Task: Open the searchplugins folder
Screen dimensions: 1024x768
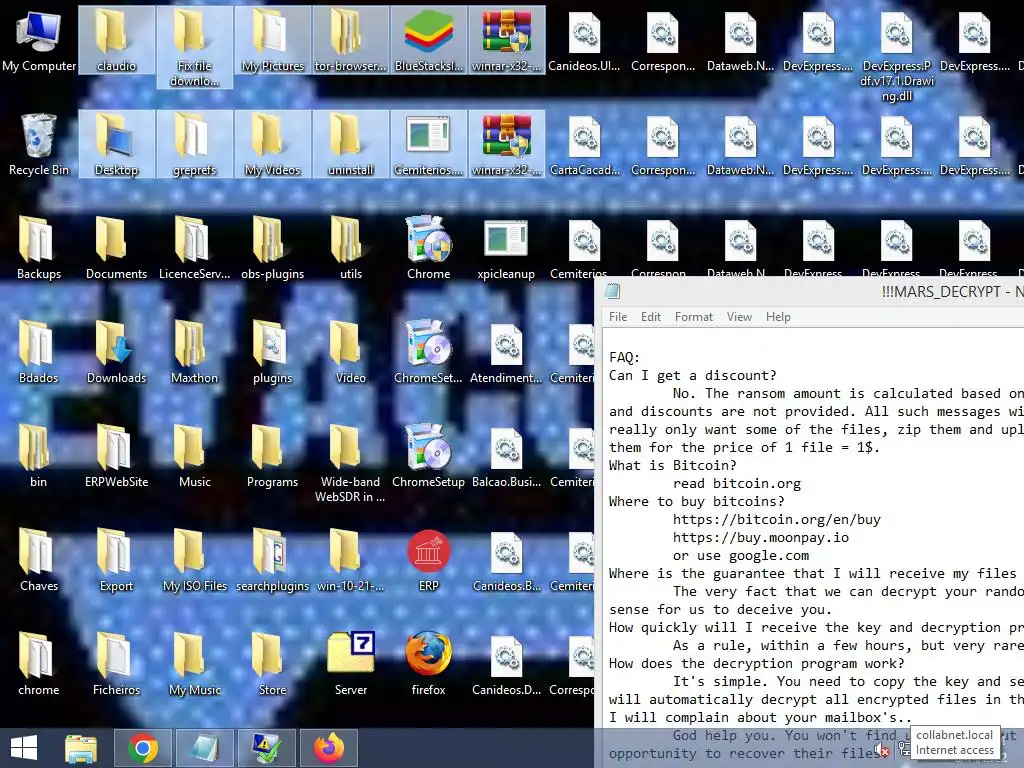Action: pos(272,560)
